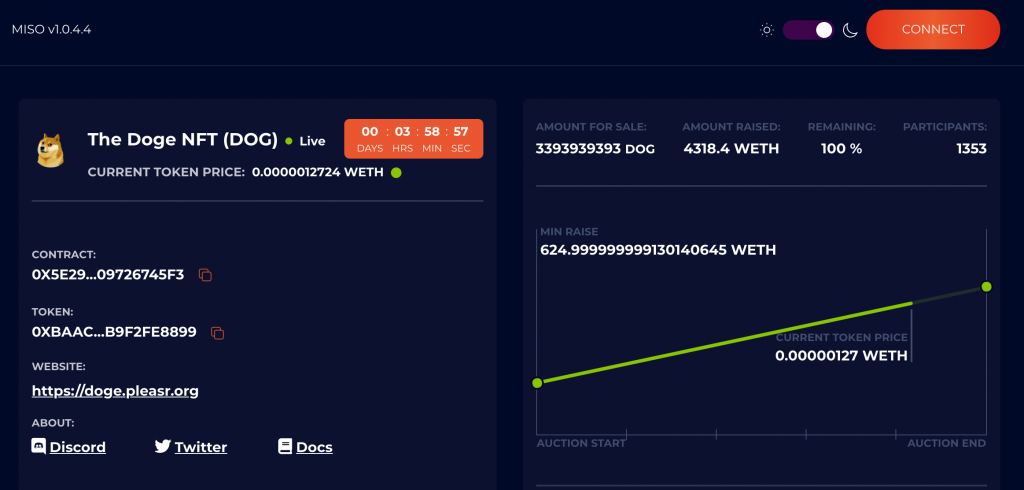Image resolution: width=1024 pixels, height=490 pixels.
Task: Click the 1353 participants count
Action: coord(971,149)
